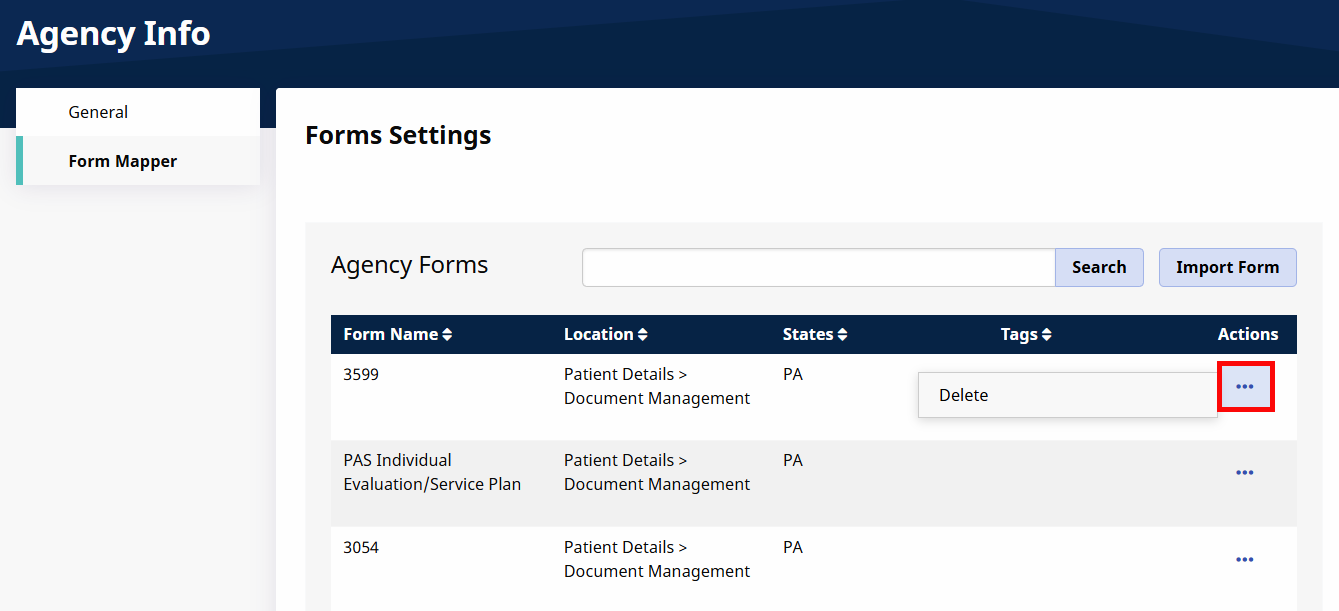Sort by Tags arrows icon
This screenshot has height=611, width=1339.
click(1047, 335)
